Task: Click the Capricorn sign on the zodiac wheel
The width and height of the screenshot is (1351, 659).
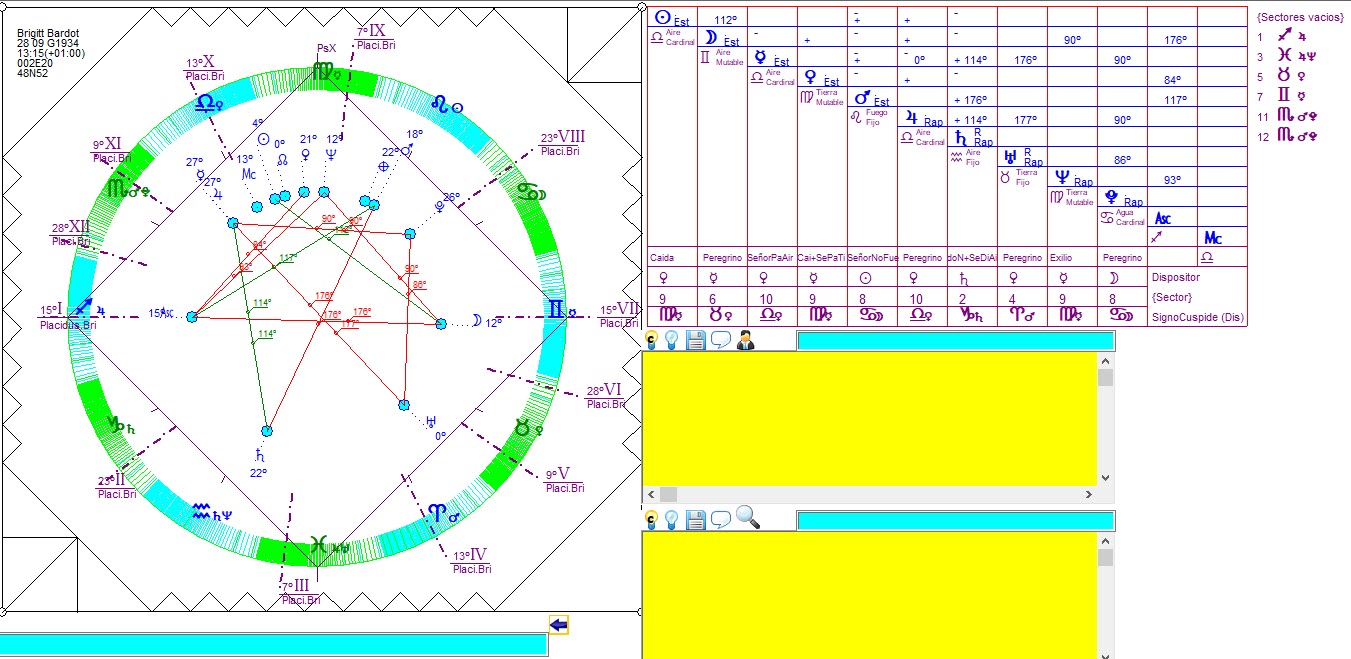Action: pos(116,424)
